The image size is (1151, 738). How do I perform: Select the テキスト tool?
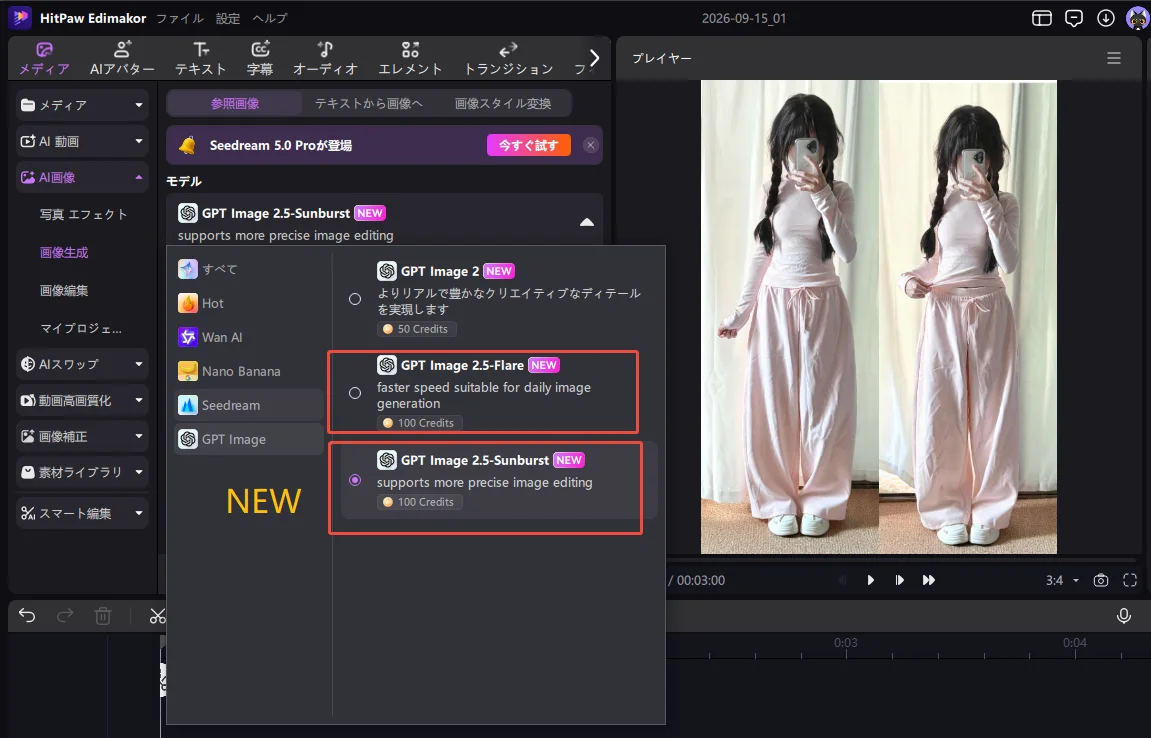tap(200, 58)
